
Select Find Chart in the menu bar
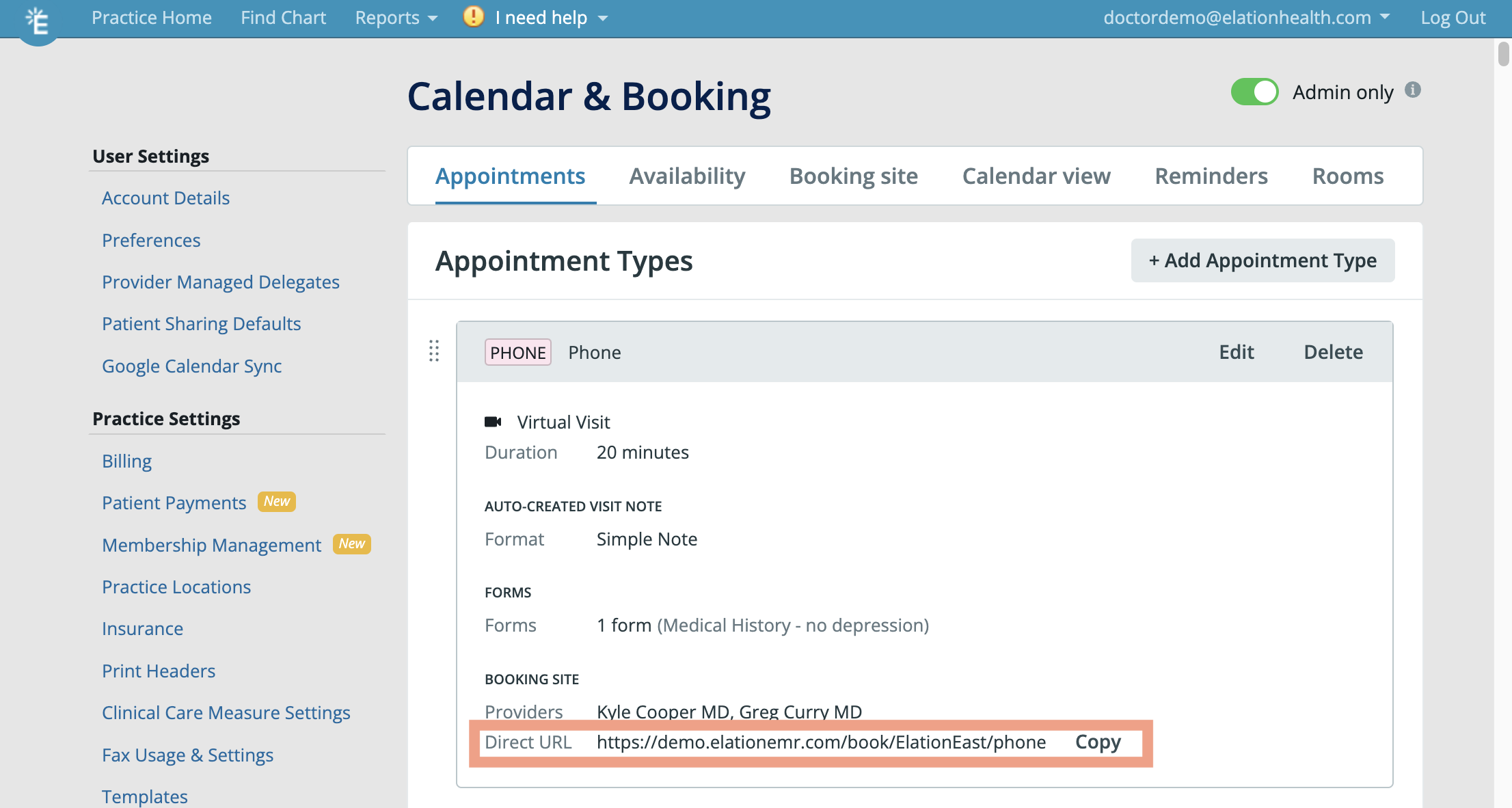tap(283, 18)
